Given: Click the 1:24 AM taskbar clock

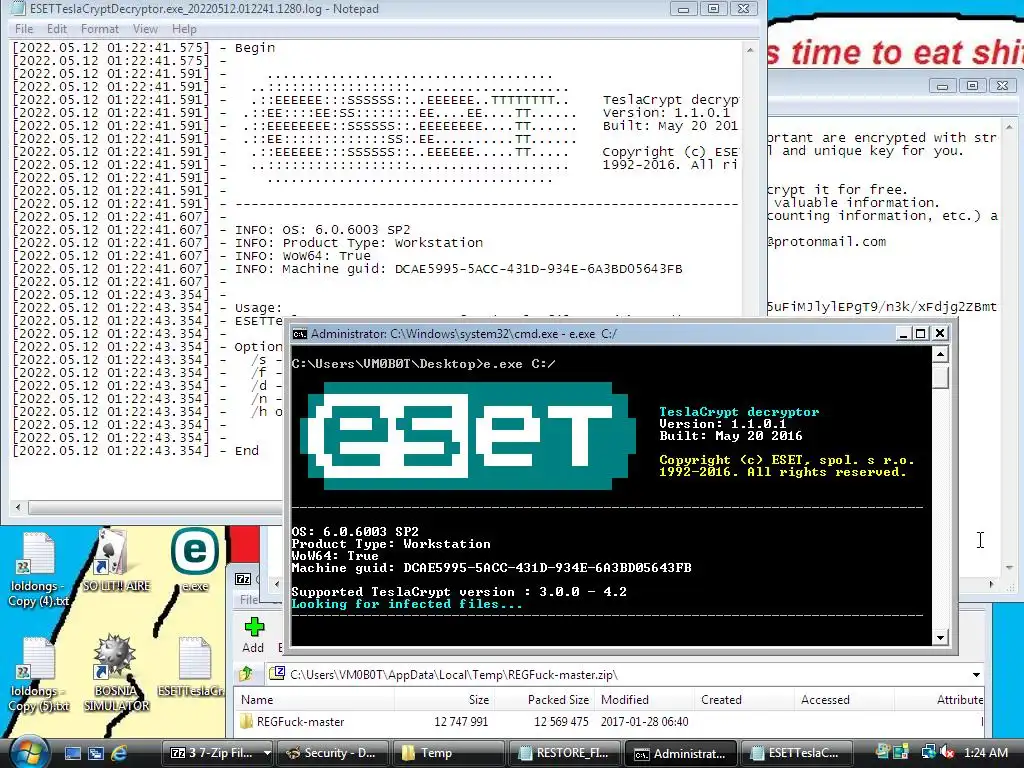Looking at the screenshot, I should coord(985,753).
